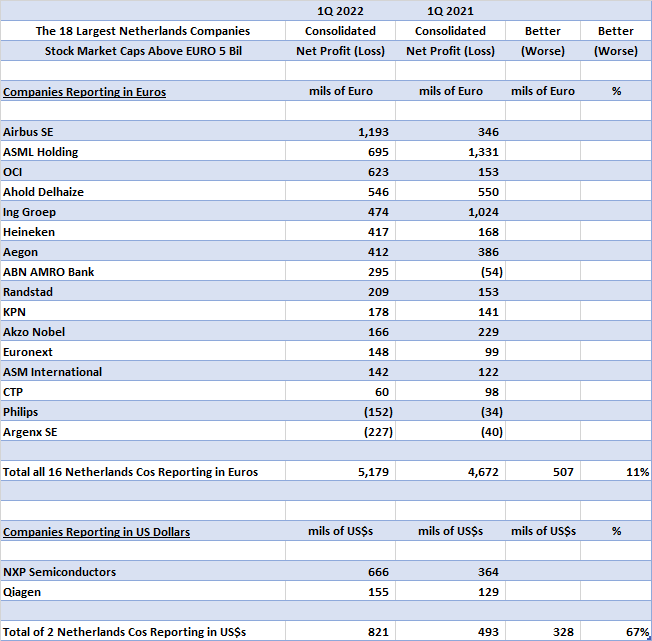
Task: Click the 1Q 2022 column header
Action: [340, 11]
